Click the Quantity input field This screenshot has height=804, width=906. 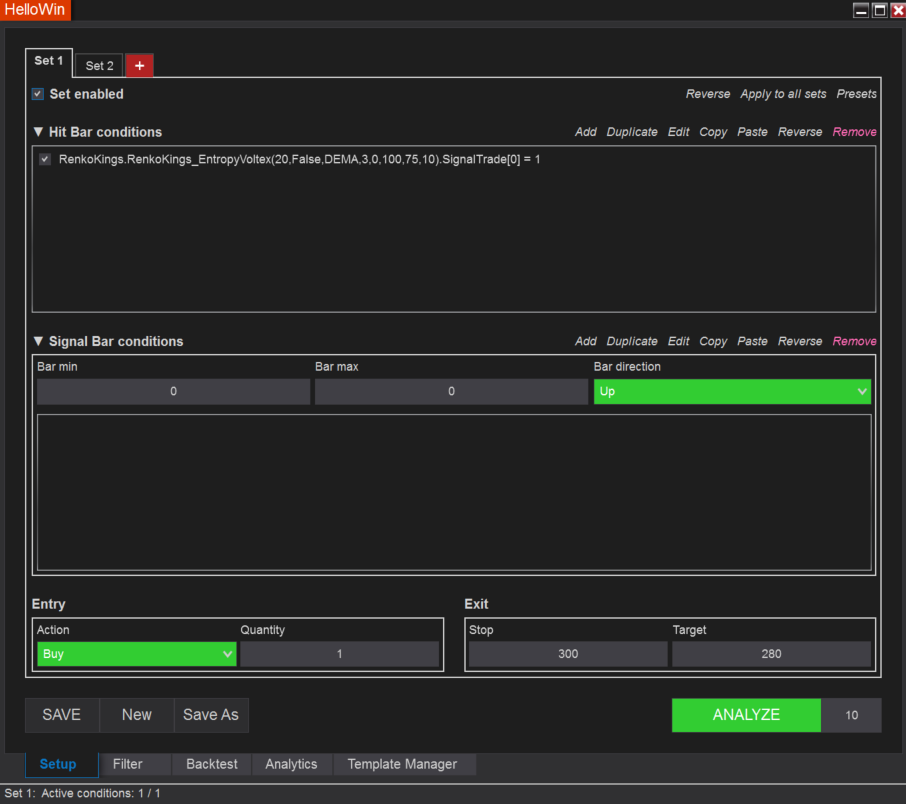click(339, 654)
